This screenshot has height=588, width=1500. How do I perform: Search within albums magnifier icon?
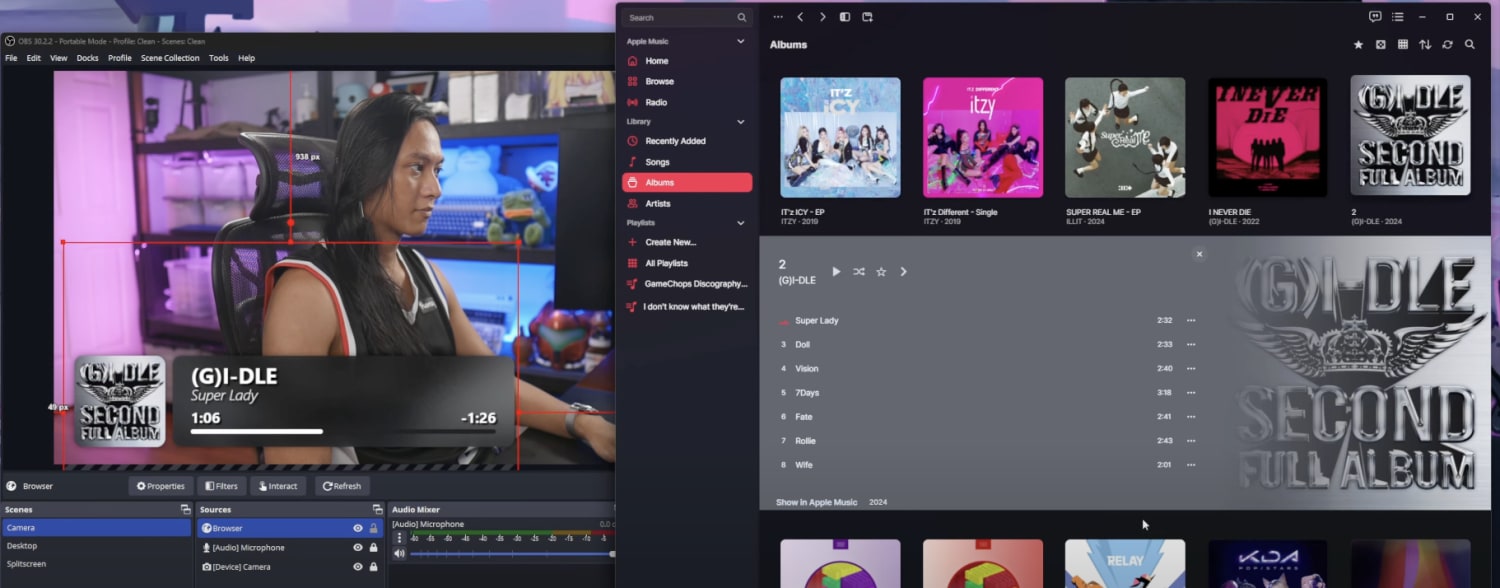pos(1469,45)
